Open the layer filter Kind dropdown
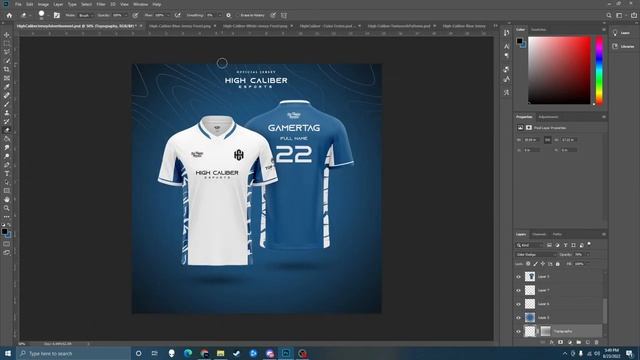Image resolution: width=640 pixels, height=360 pixels. [x=529, y=245]
